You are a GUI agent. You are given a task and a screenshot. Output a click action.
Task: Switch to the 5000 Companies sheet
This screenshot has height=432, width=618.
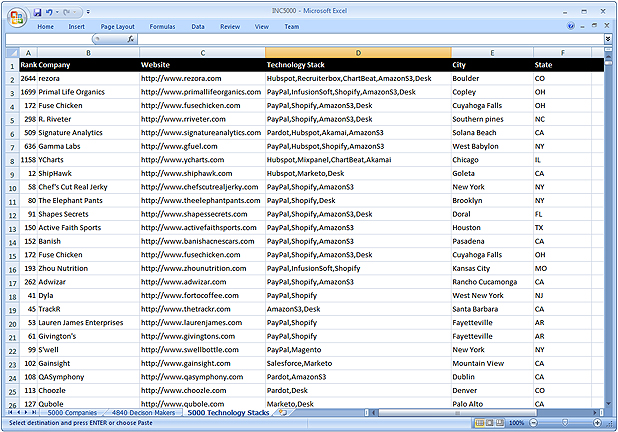72,413
